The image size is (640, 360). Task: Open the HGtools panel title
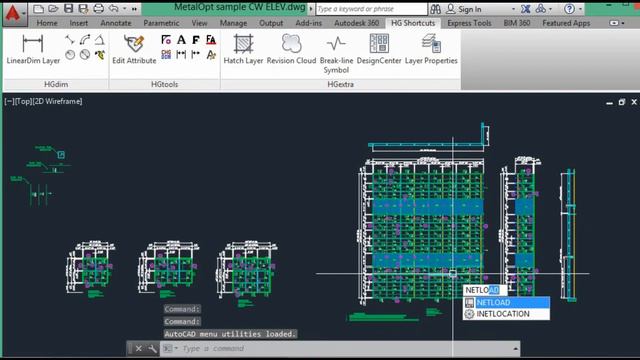pos(164,84)
